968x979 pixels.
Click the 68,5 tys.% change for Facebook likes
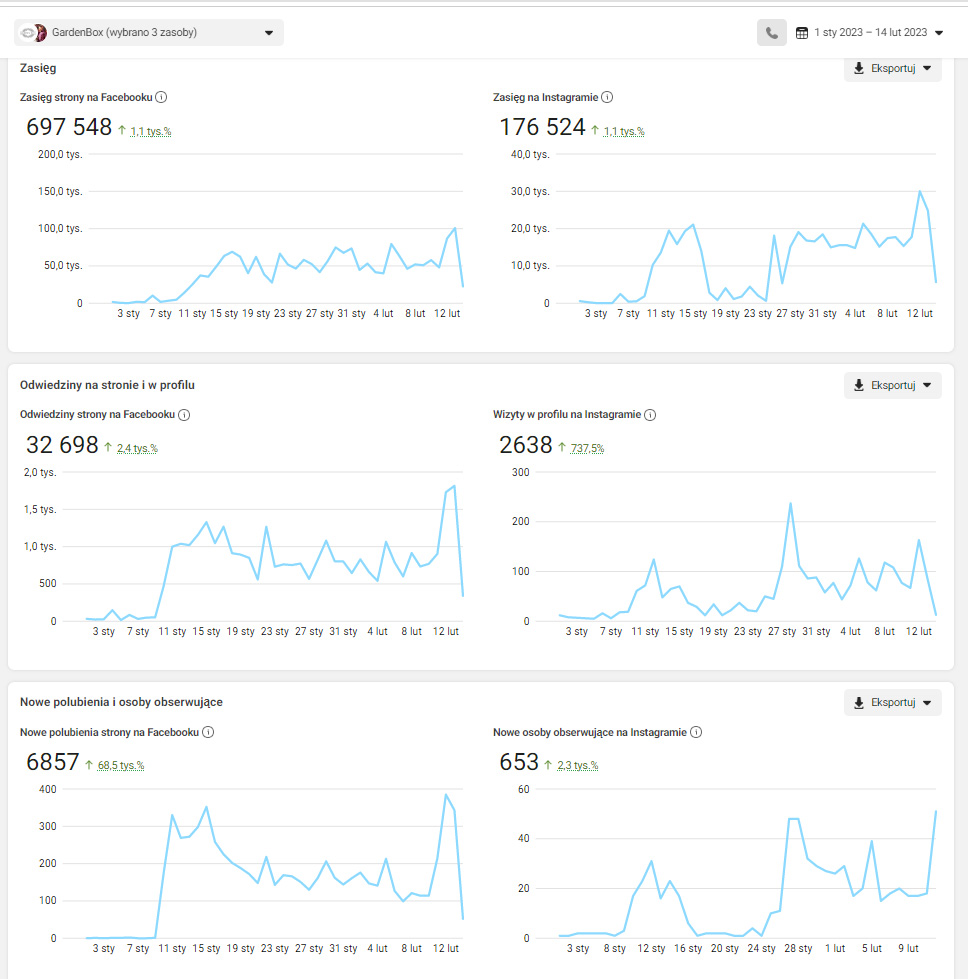[121, 765]
